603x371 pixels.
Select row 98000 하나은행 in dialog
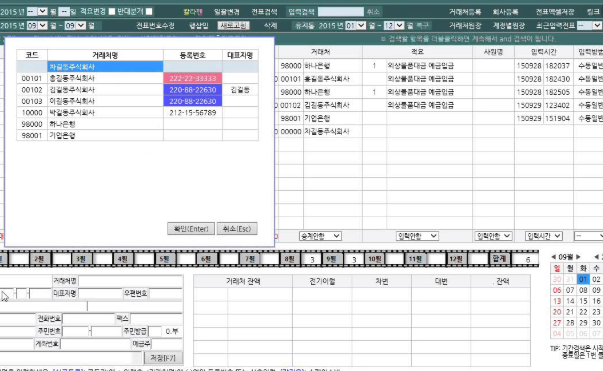[138, 124]
